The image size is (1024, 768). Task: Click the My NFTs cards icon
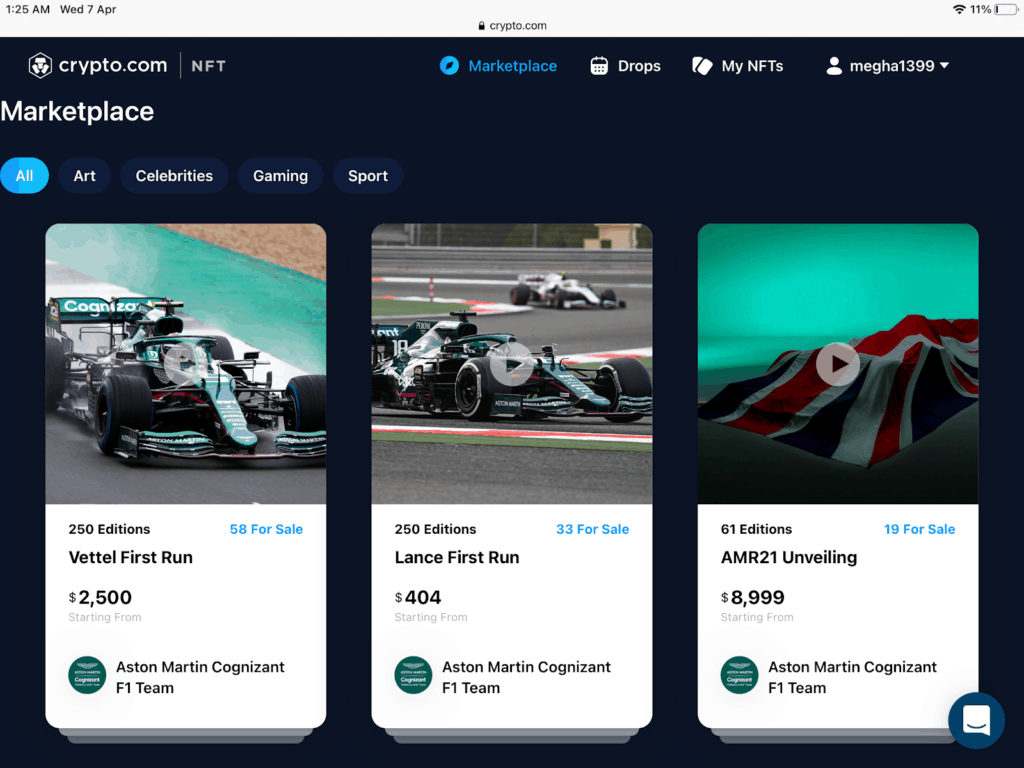(702, 66)
